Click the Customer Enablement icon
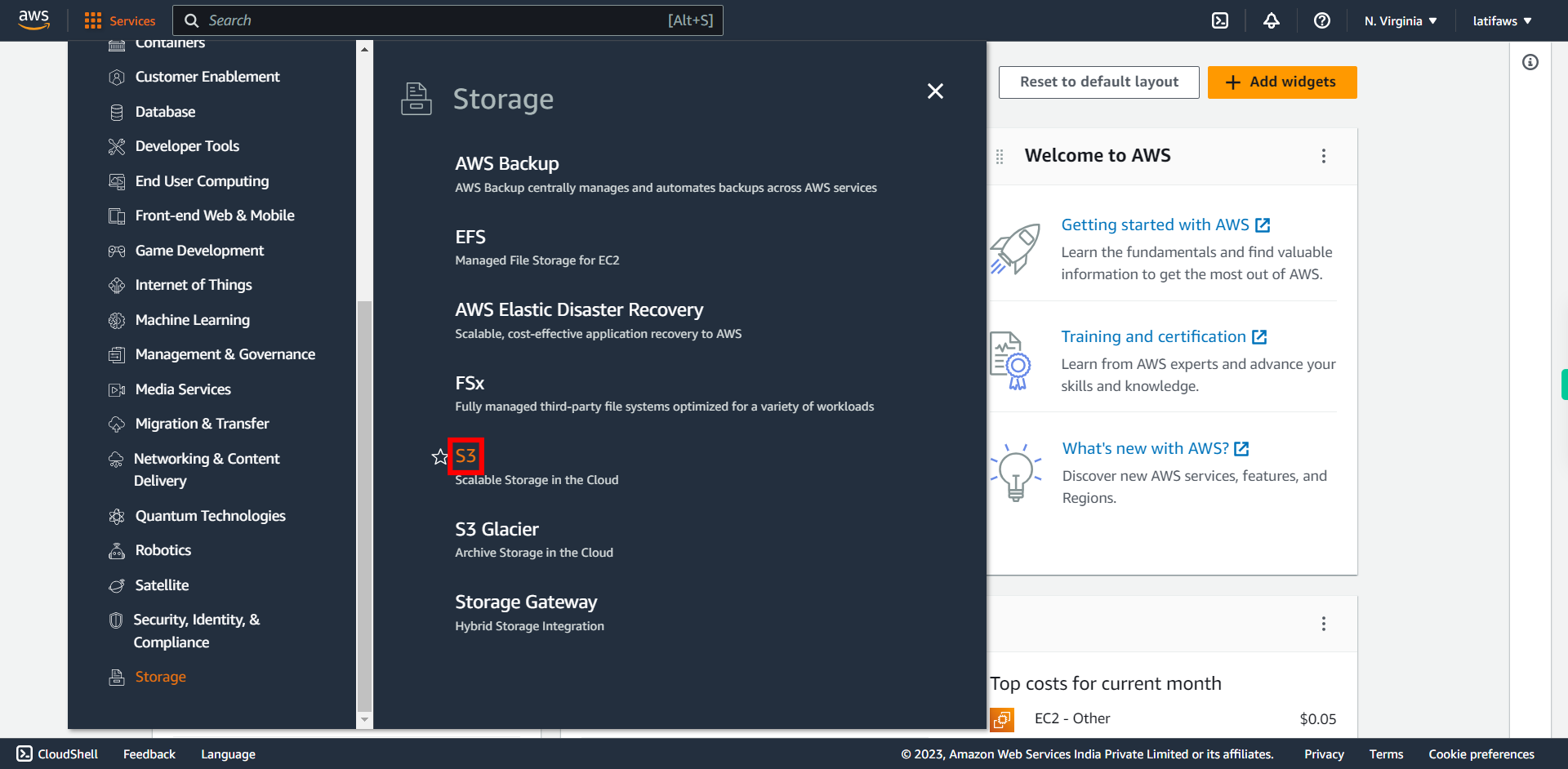The width and height of the screenshot is (1568, 769). tap(117, 77)
